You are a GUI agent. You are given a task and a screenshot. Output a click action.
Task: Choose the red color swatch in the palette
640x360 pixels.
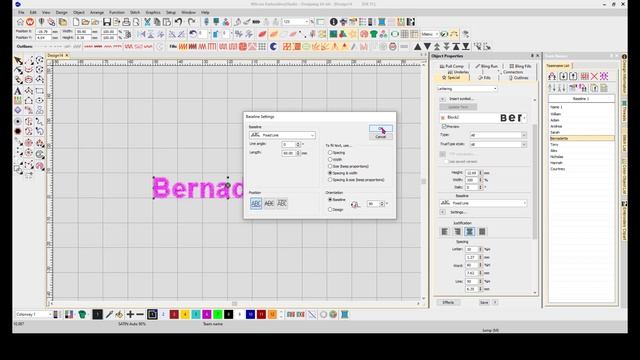click(x=174, y=314)
